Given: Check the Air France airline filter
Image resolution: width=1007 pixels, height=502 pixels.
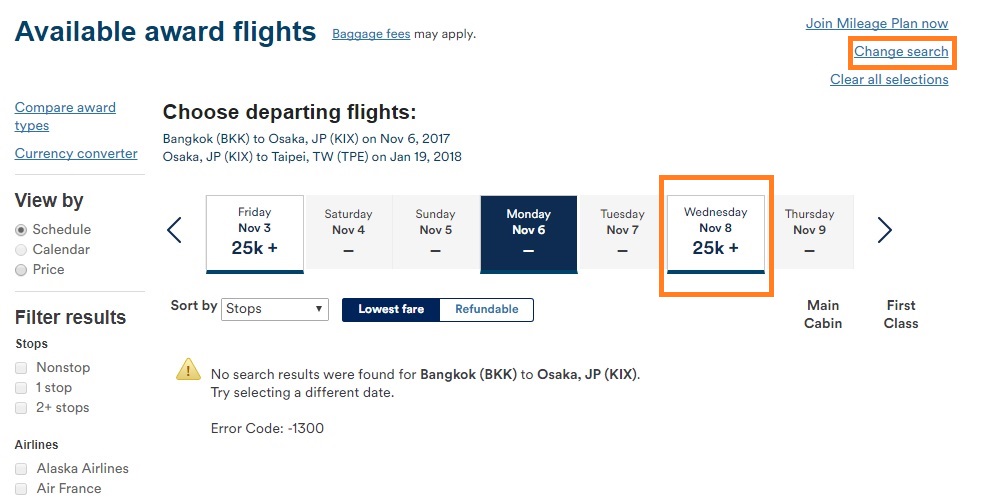Looking at the screenshot, I should (21, 489).
